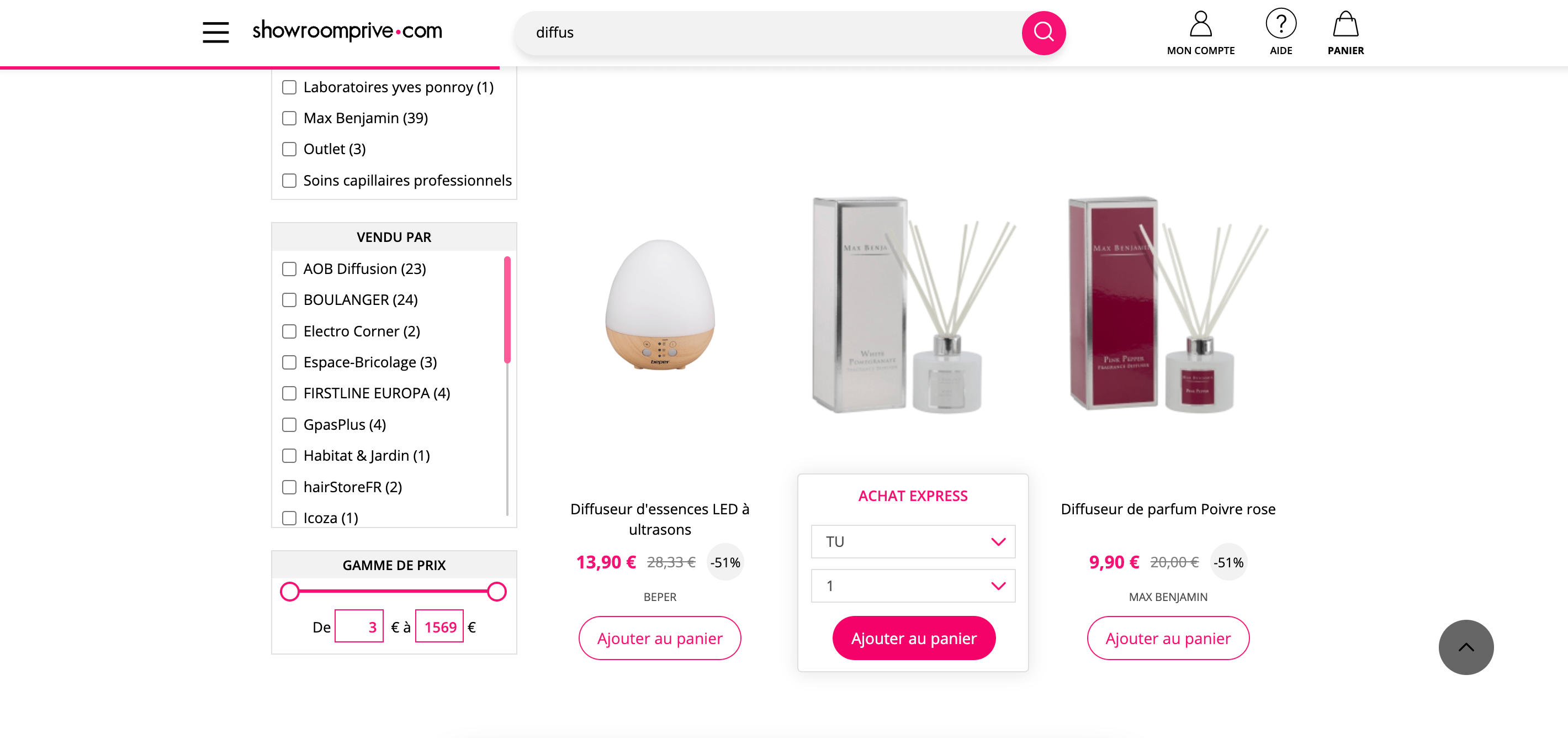Click Ajouter au panier for the BEPER diffuser
The height and width of the screenshot is (738, 1568).
pos(659,637)
